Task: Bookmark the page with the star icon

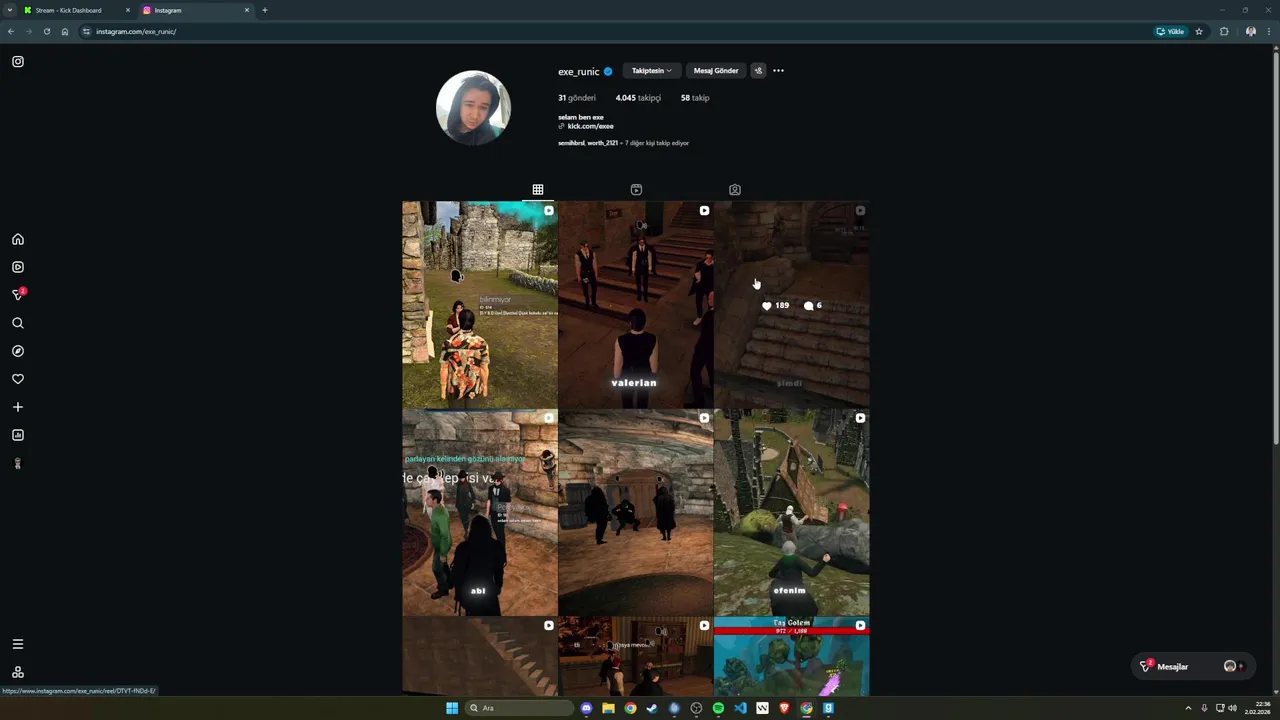Action: point(1199,31)
